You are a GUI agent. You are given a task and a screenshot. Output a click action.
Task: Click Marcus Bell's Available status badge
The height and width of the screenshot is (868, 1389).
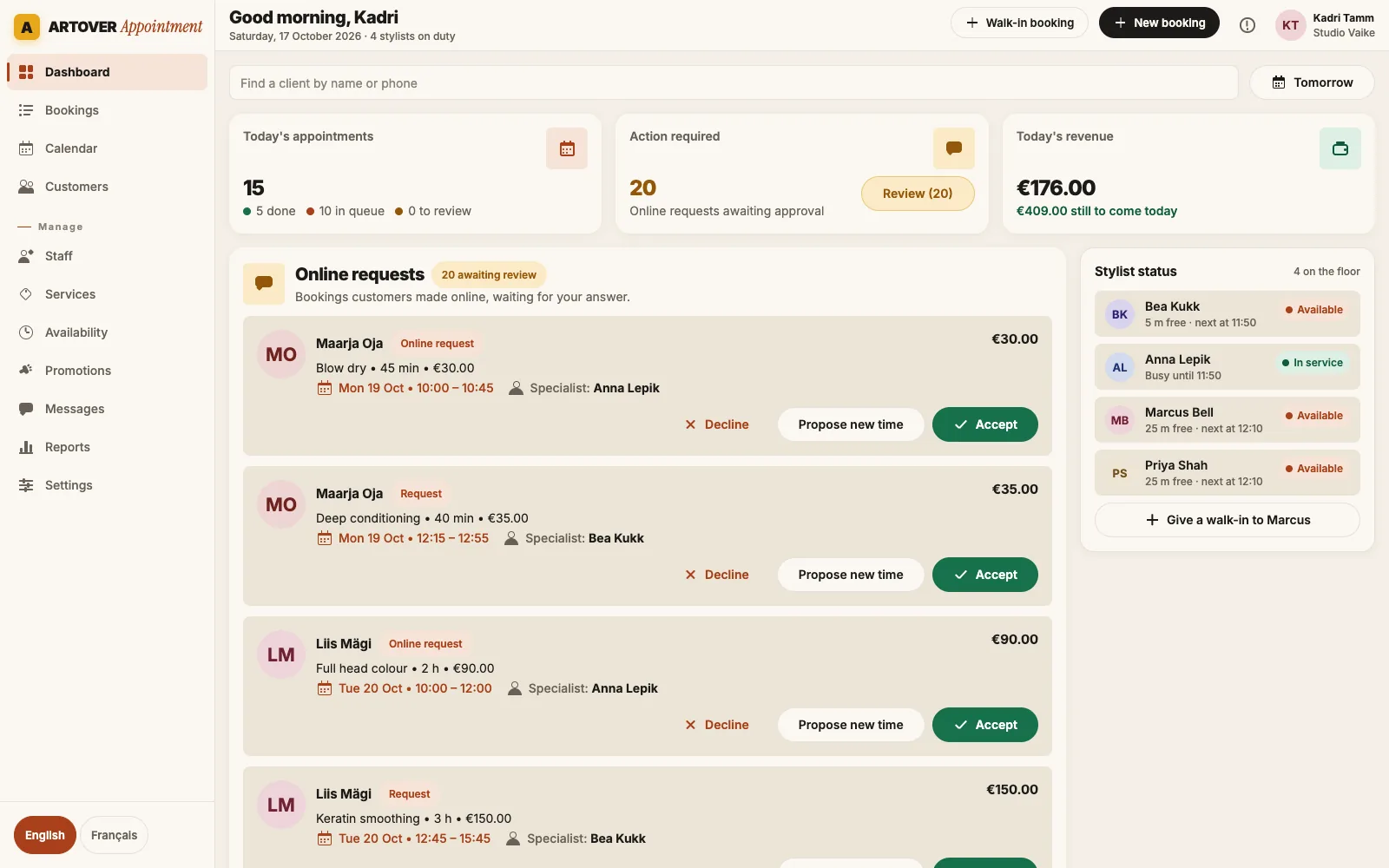click(1314, 416)
